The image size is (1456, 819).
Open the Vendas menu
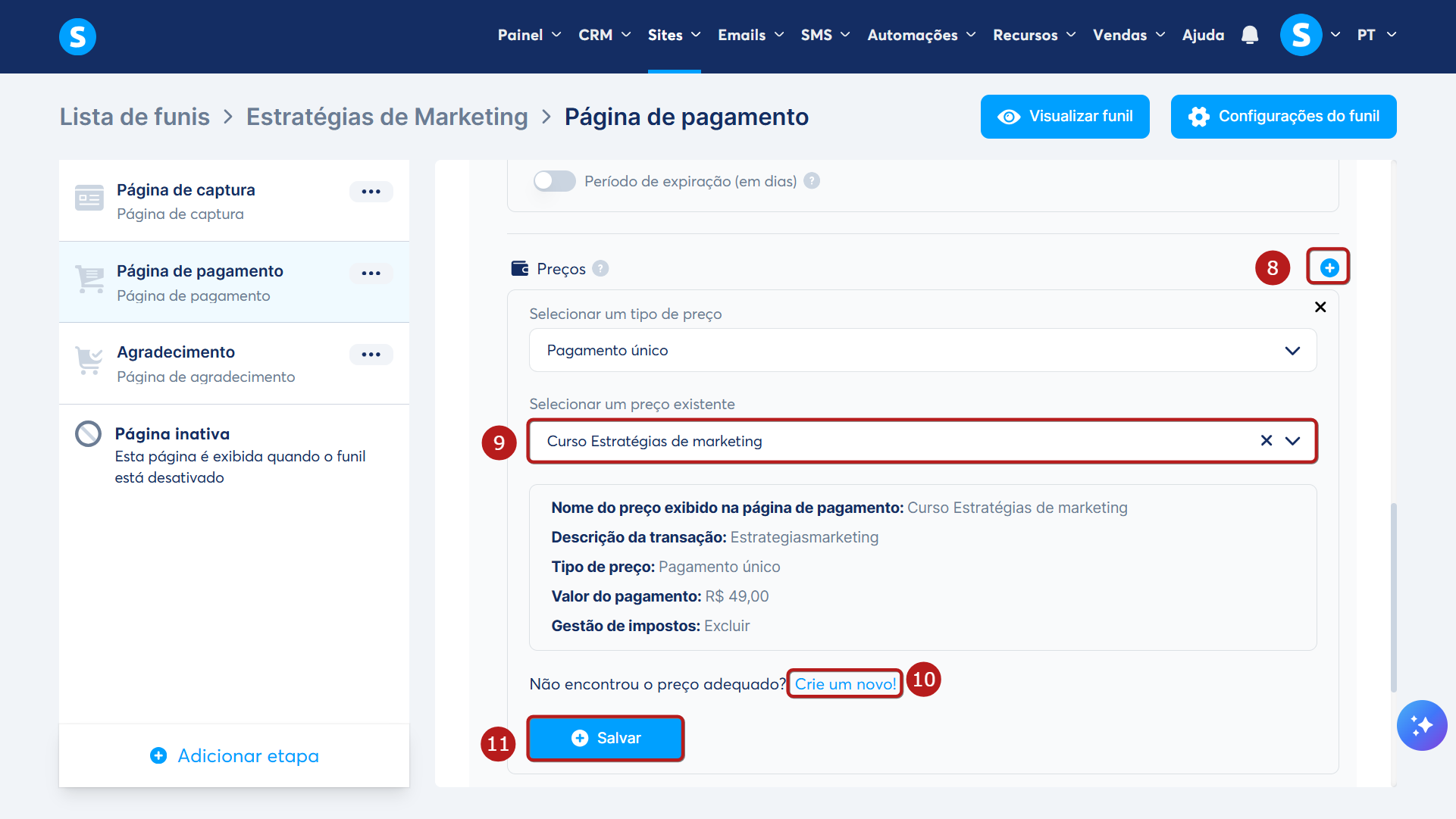(1128, 35)
